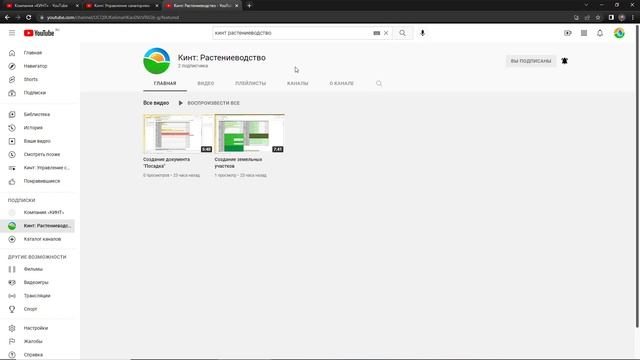Open Навигатор in the sidebar
This screenshot has width=640, height=360.
tap(37, 66)
